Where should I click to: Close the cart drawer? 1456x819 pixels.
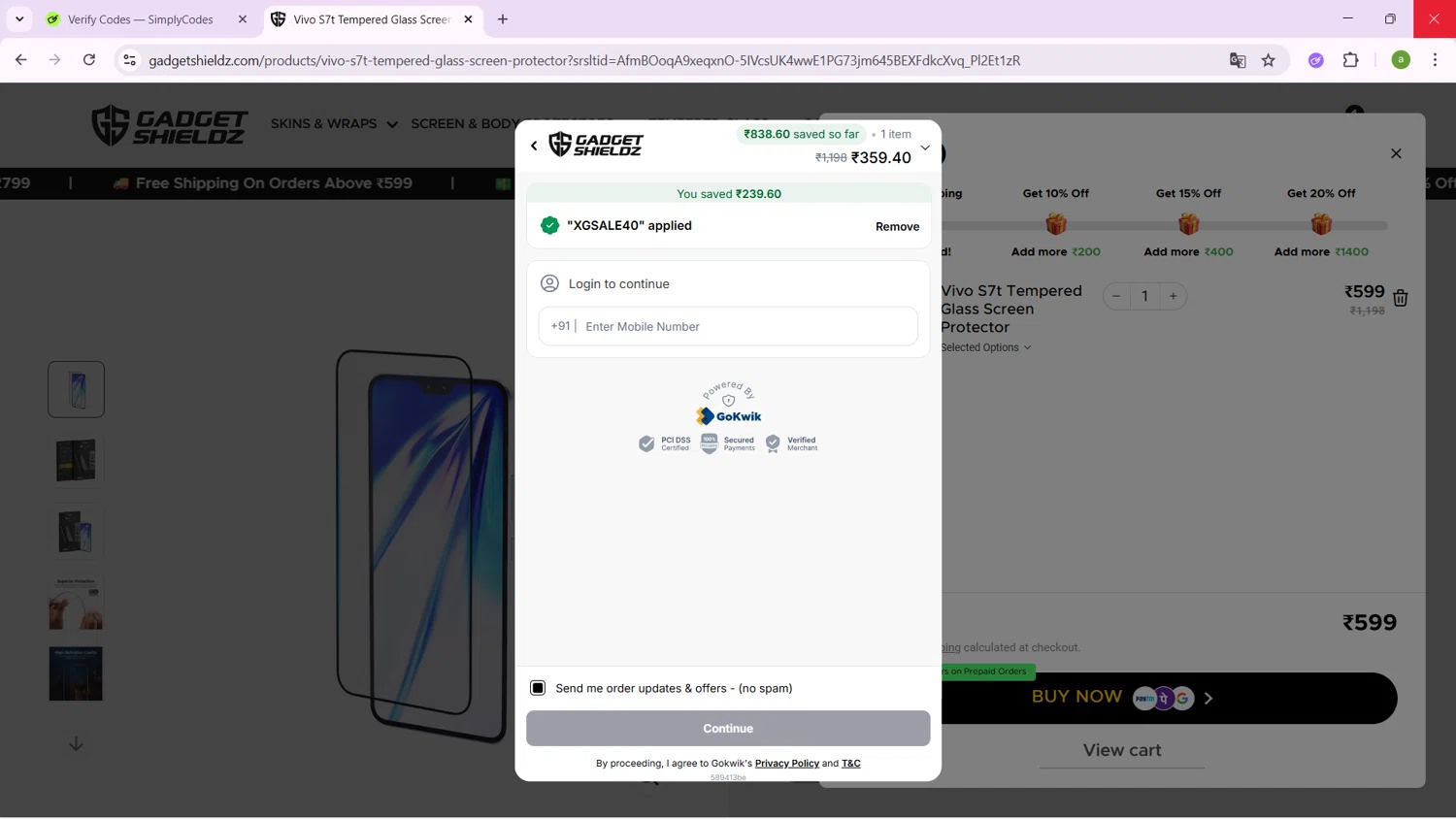point(1396,153)
